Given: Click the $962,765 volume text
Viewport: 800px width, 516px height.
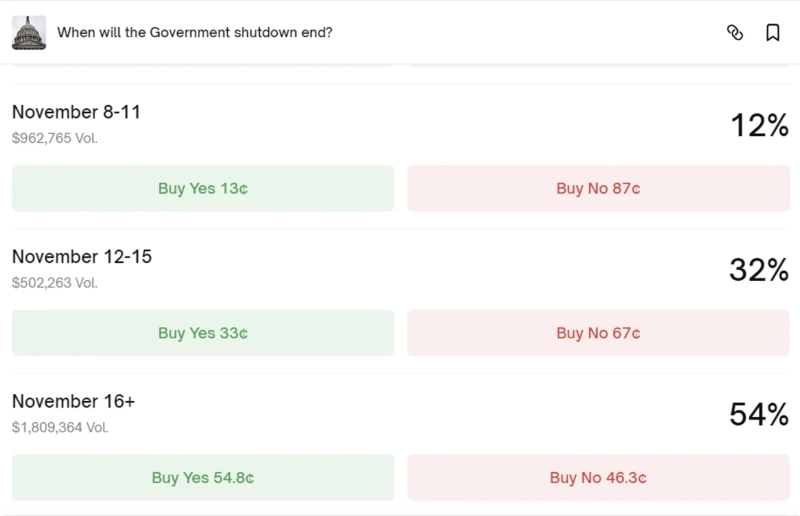Looking at the screenshot, I should point(55,139).
